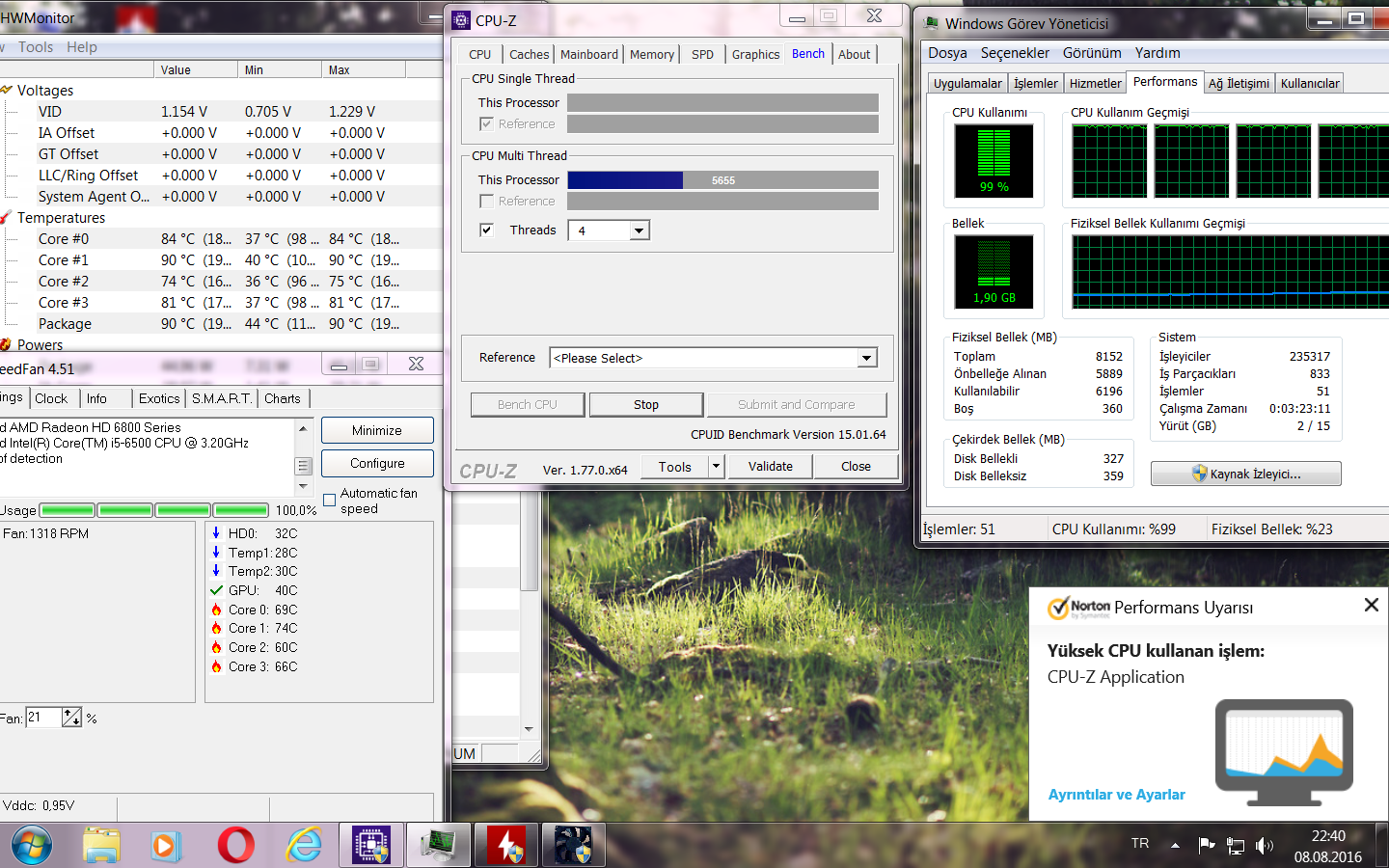Open the Memory tab in CPU-Z
Image resolution: width=1389 pixels, height=868 pixels.
click(x=652, y=55)
